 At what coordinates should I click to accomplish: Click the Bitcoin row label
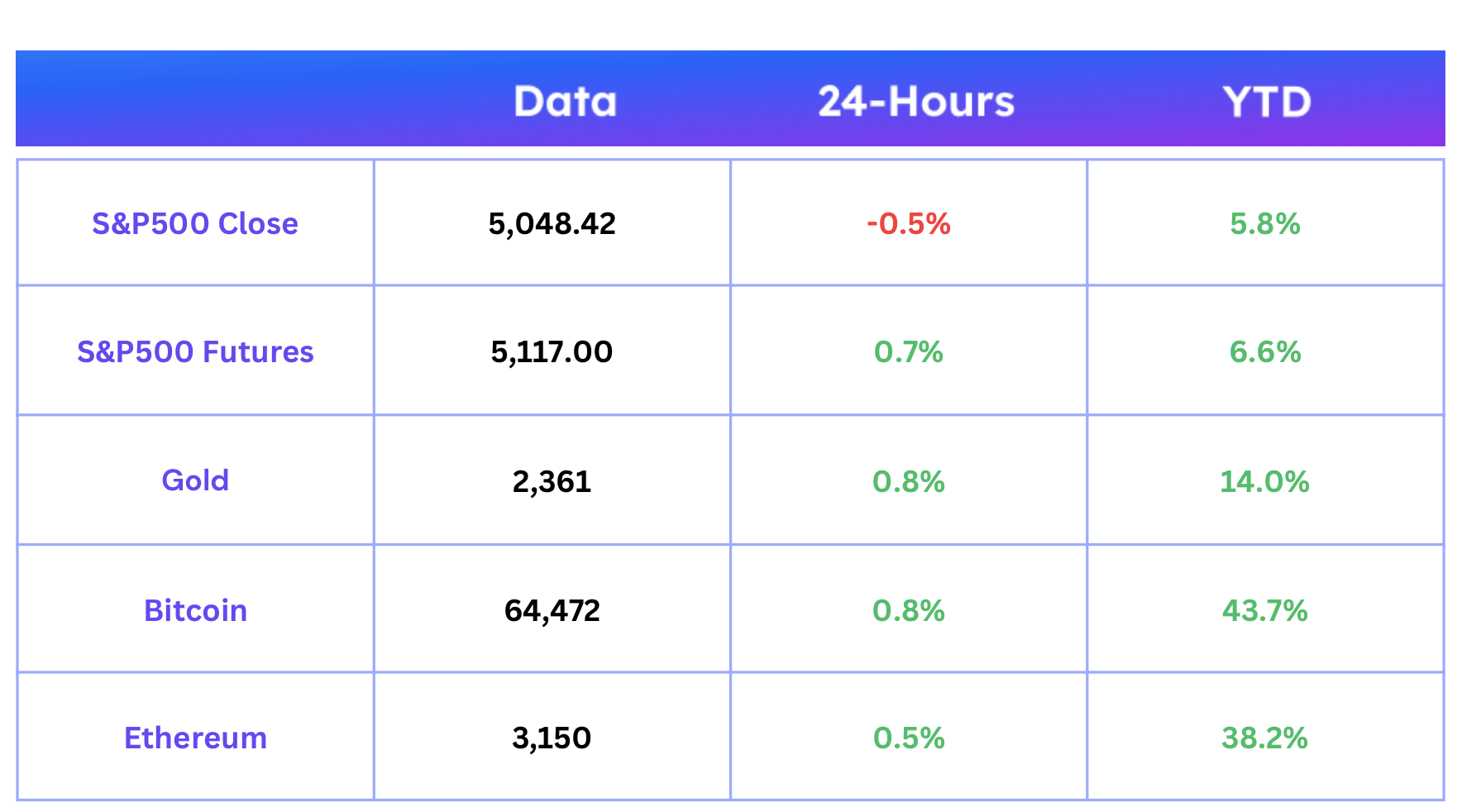[195, 610]
